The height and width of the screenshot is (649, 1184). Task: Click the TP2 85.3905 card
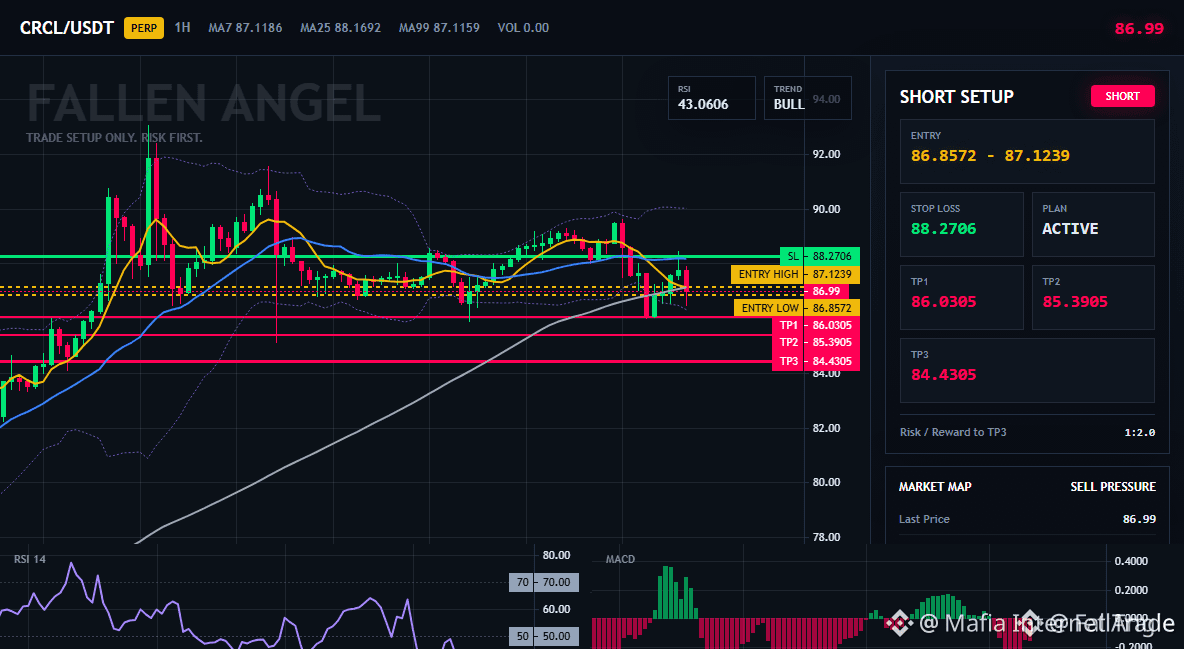(x=1093, y=297)
